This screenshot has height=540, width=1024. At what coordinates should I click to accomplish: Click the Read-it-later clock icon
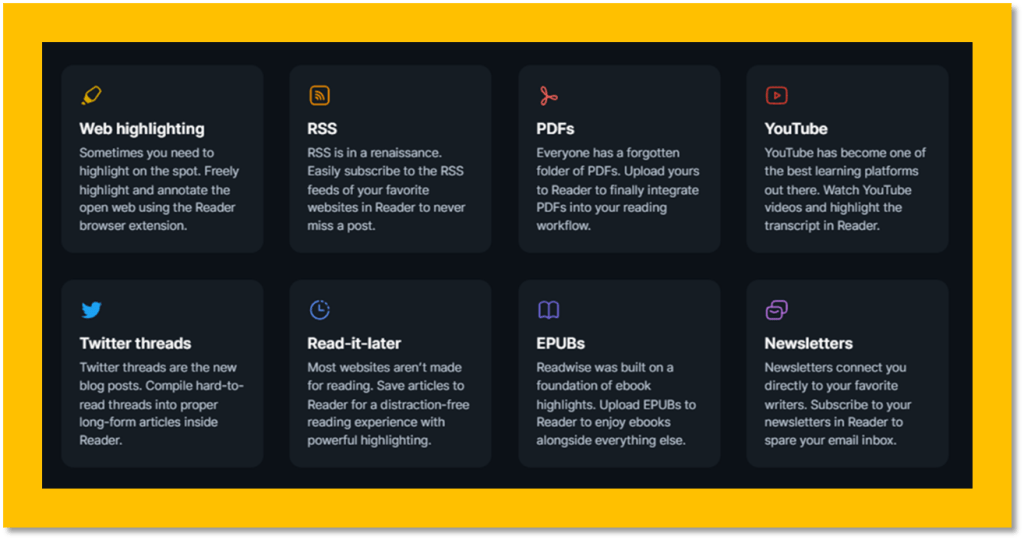click(319, 310)
